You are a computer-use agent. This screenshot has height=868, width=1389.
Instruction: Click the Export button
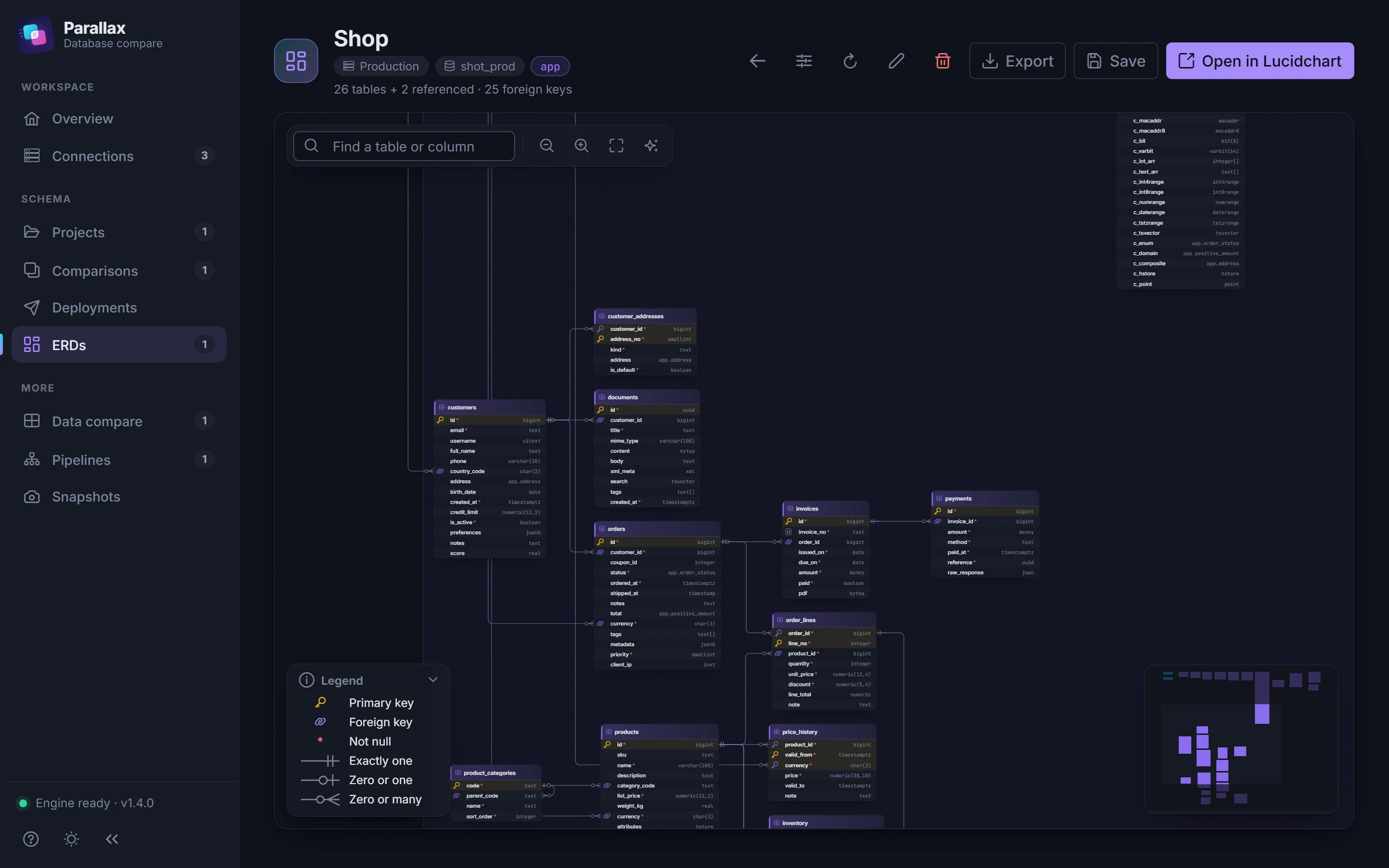click(x=1017, y=61)
